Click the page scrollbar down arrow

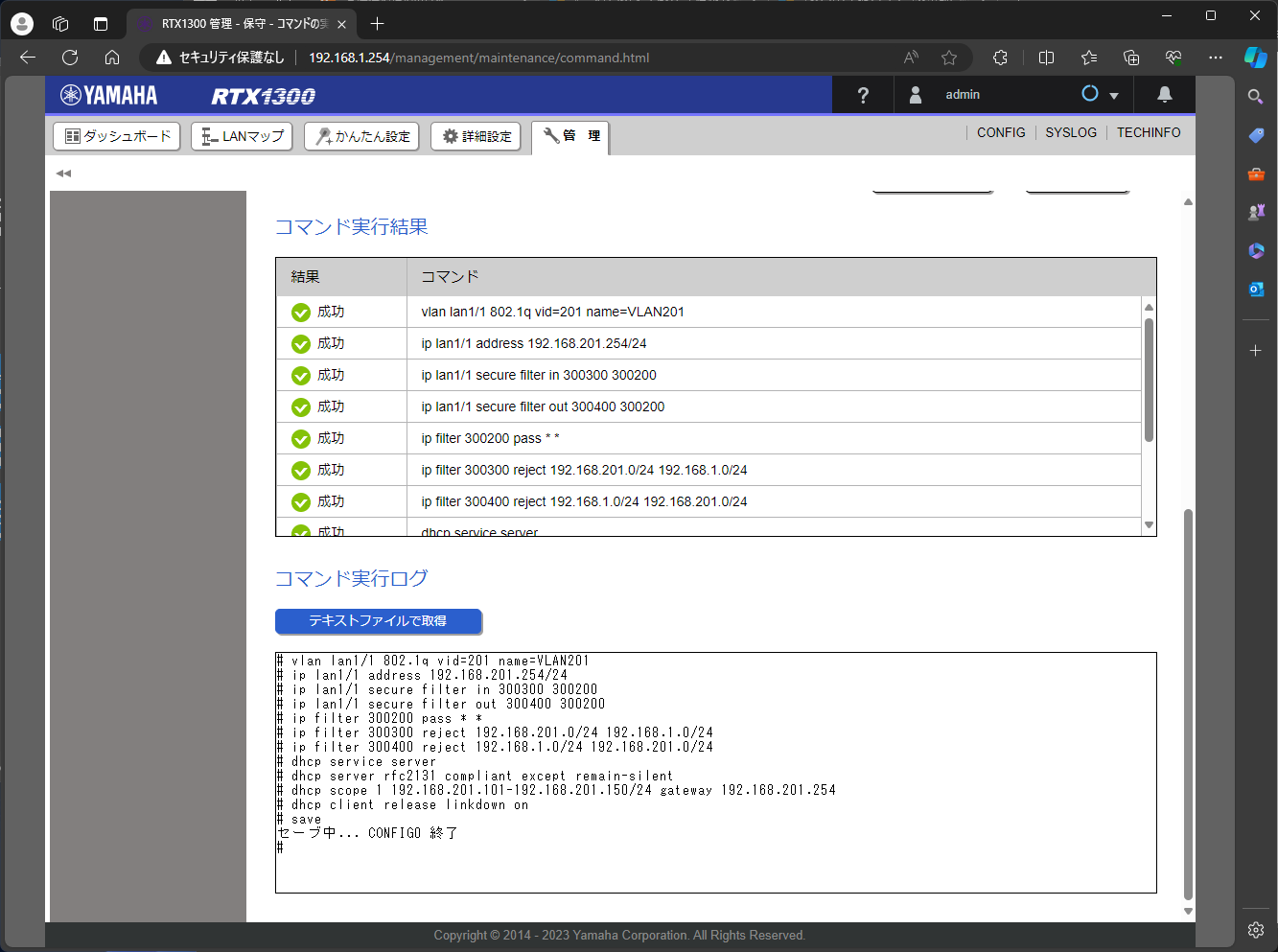click(x=1188, y=912)
